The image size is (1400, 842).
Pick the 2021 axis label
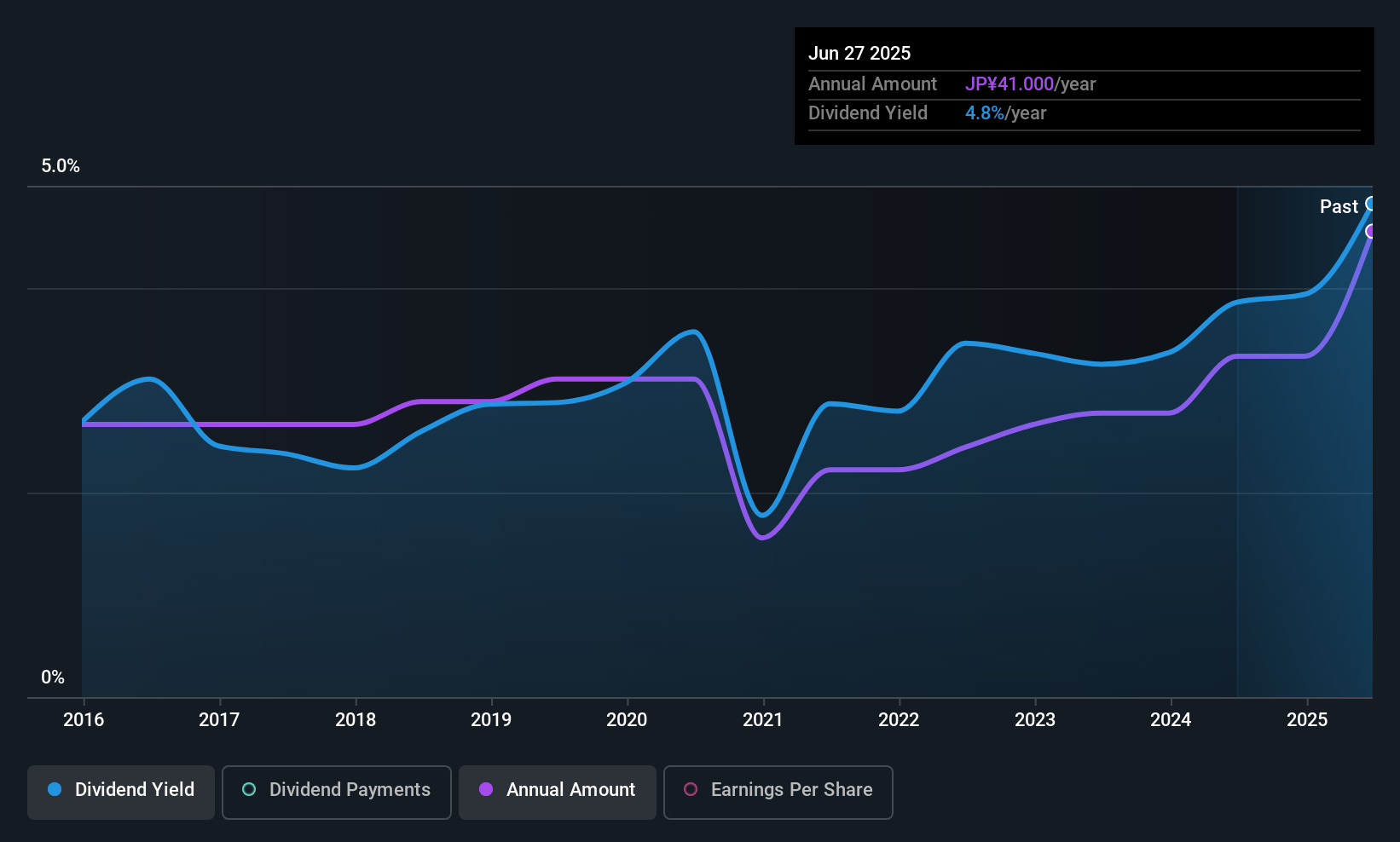763,719
